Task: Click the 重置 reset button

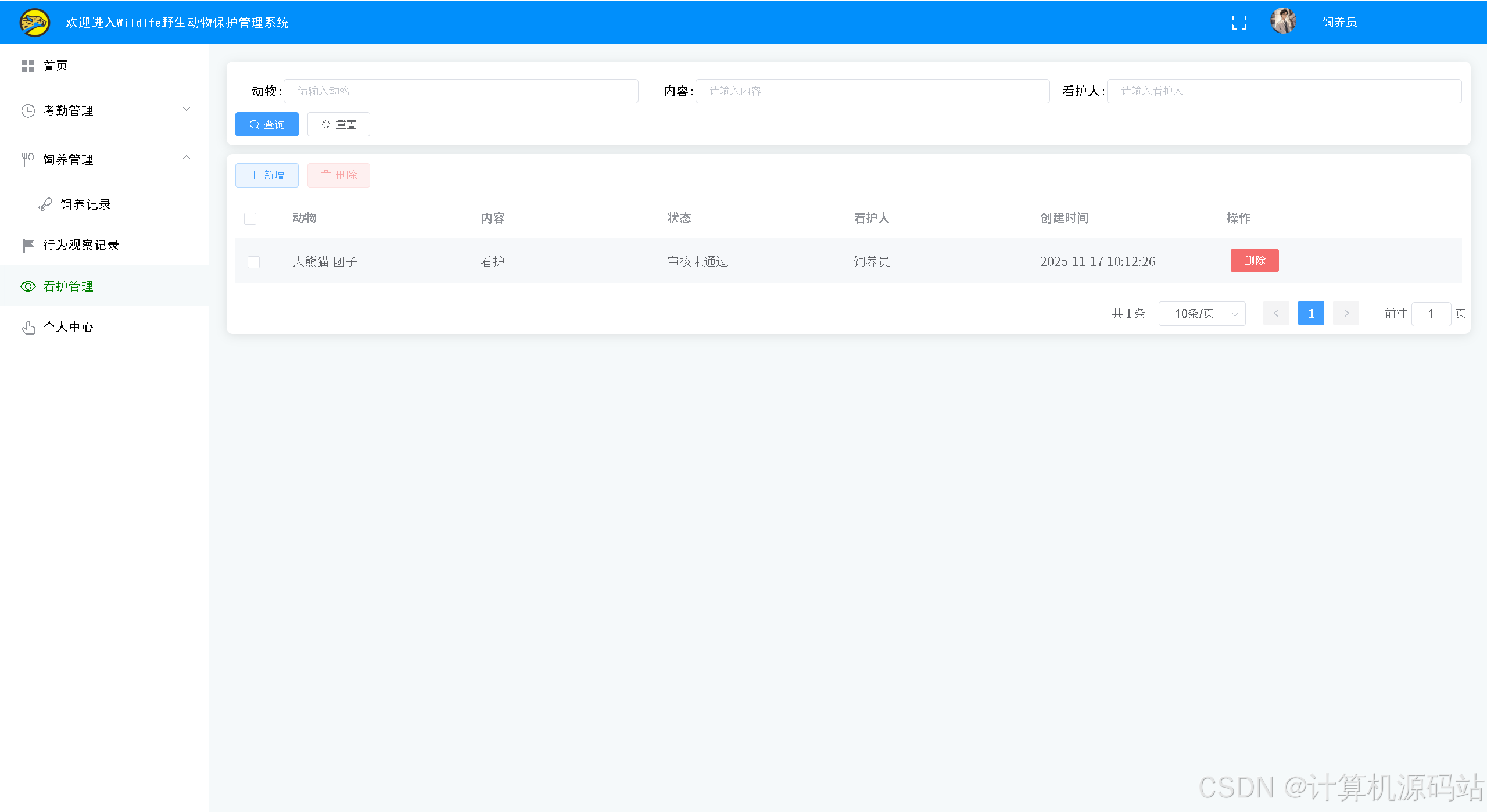Action: [x=339, y=124]
